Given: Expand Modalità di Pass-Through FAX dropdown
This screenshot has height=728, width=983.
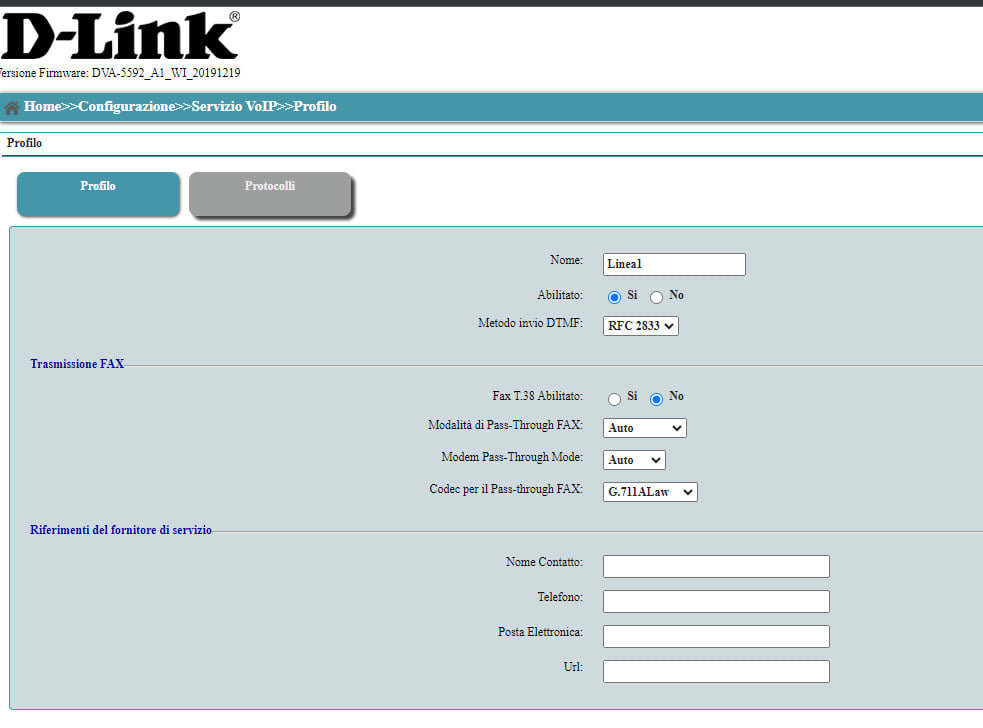Looking at the screenshot, I should coord(645,428).
